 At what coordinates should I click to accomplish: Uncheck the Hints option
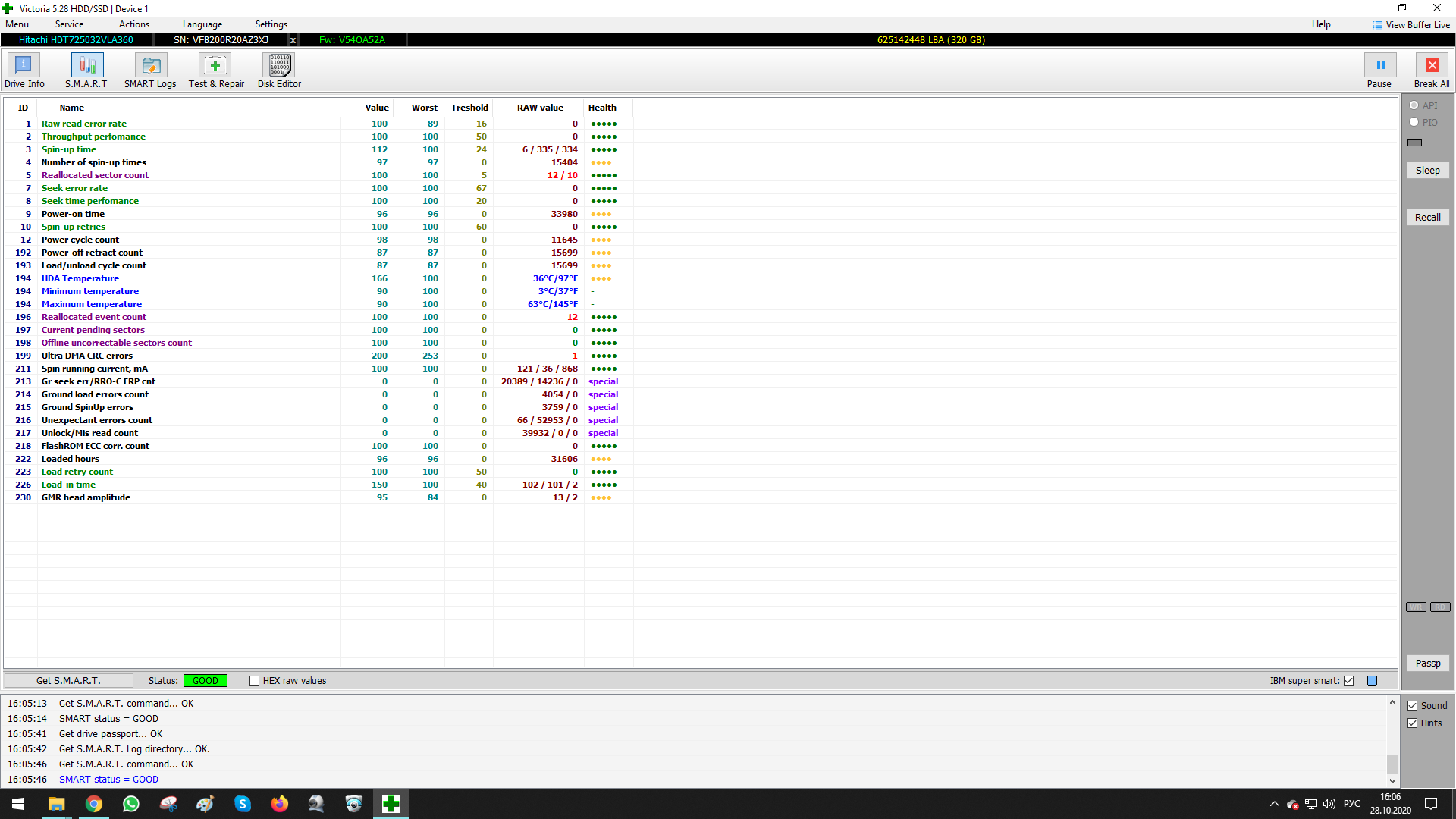(x=1413, y=723)
